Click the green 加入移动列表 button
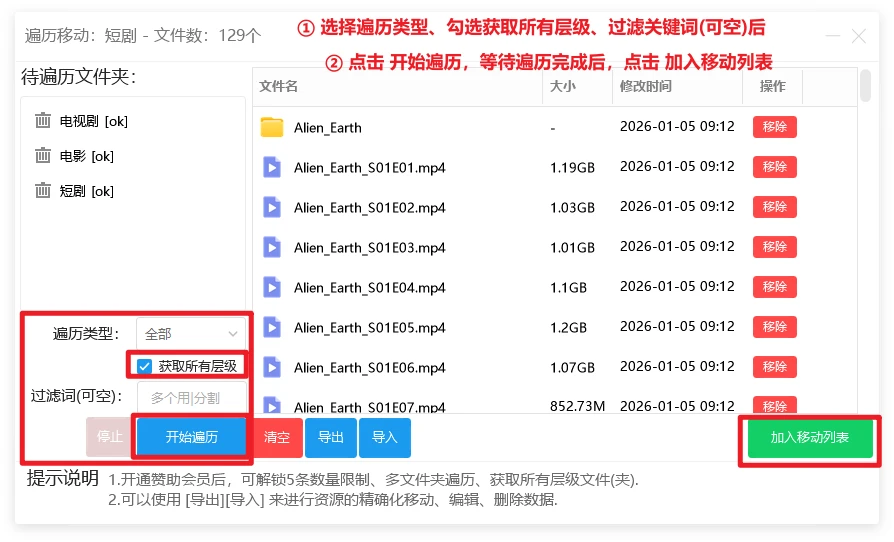The height and width of the screenshot is (542, 894). click(809, 438)
